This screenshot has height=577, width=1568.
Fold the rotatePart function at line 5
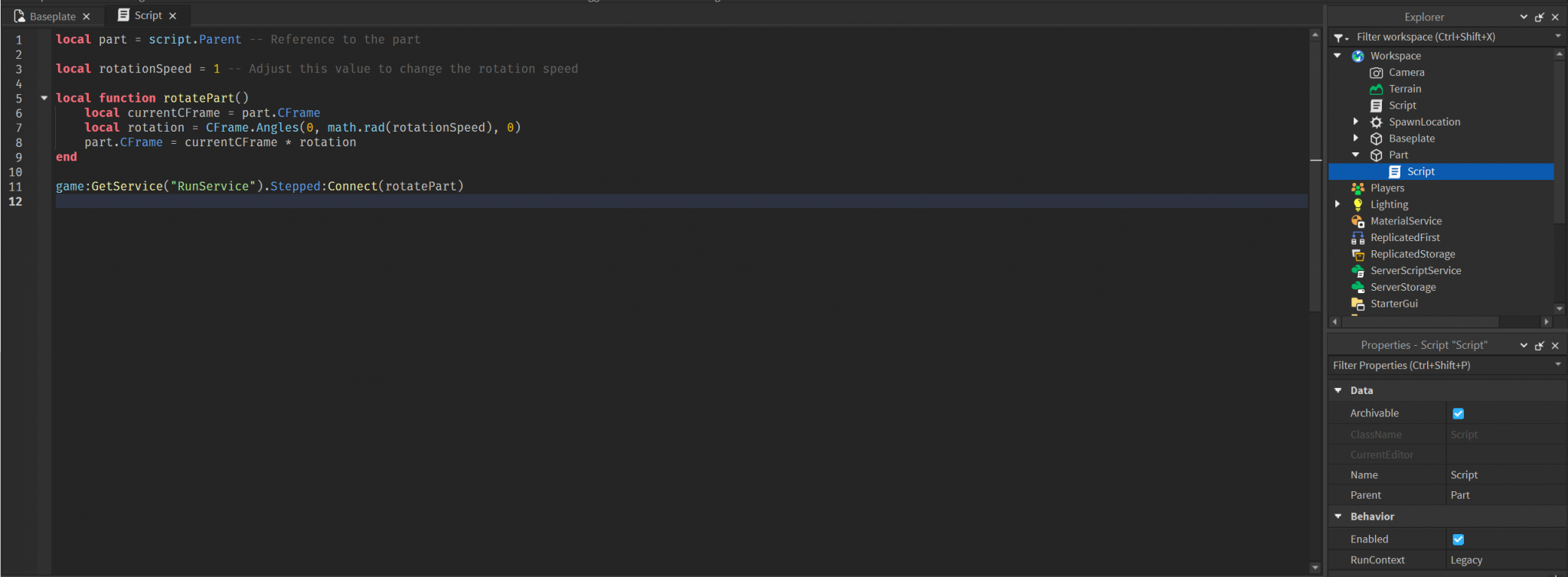(x=44, y=98)
